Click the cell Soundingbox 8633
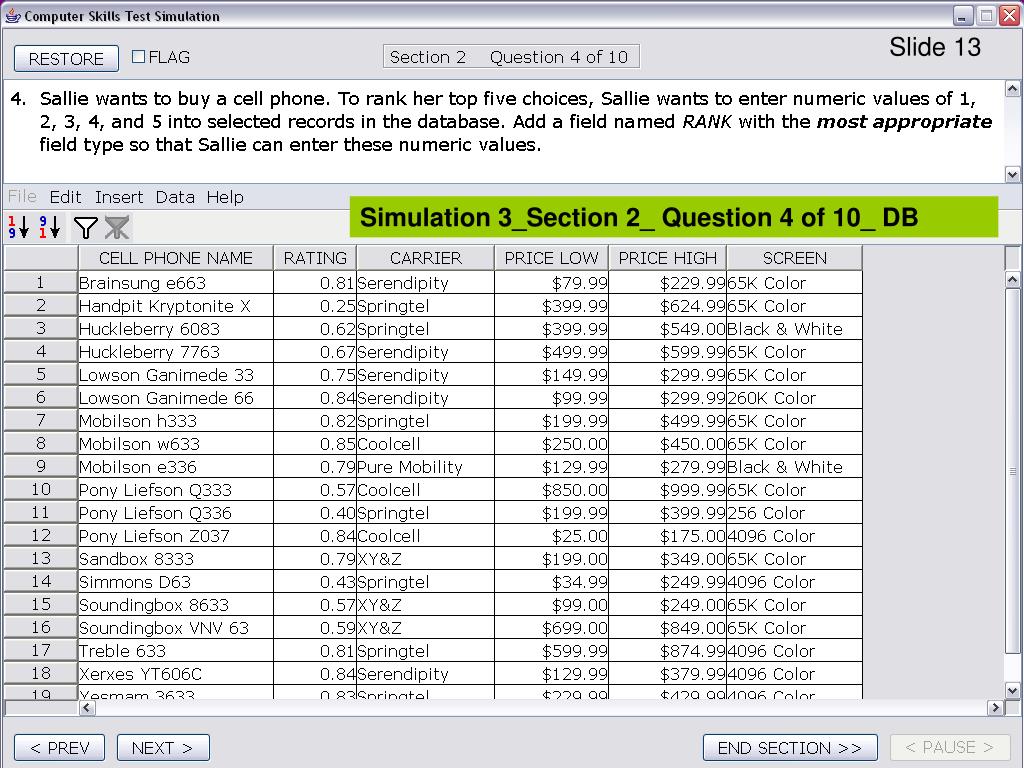Image resolution: width=1024 pixels, height=768 pixels. [x=176, y=605]
